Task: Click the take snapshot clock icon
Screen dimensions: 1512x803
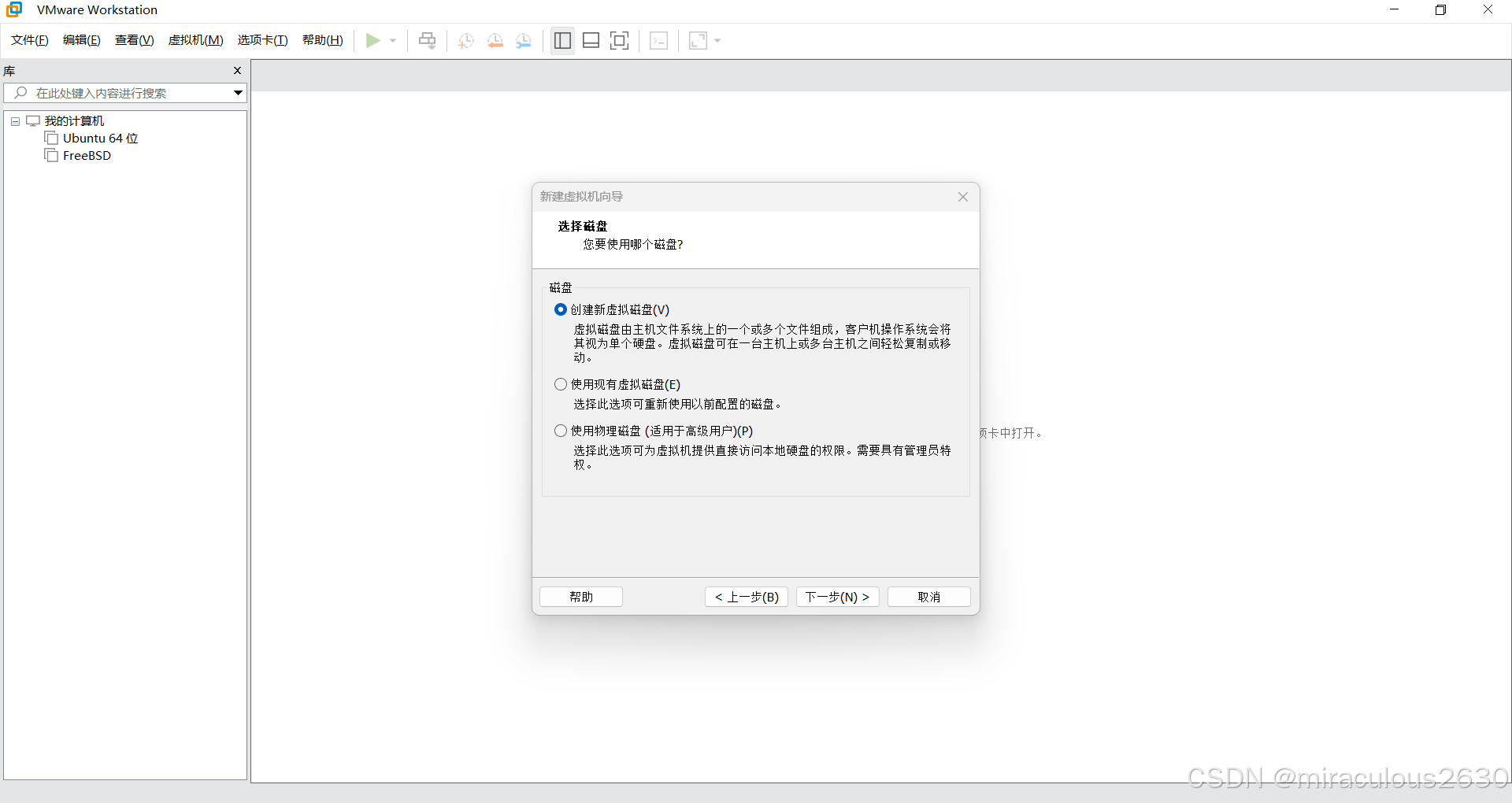Action: [x=466, y=41]
